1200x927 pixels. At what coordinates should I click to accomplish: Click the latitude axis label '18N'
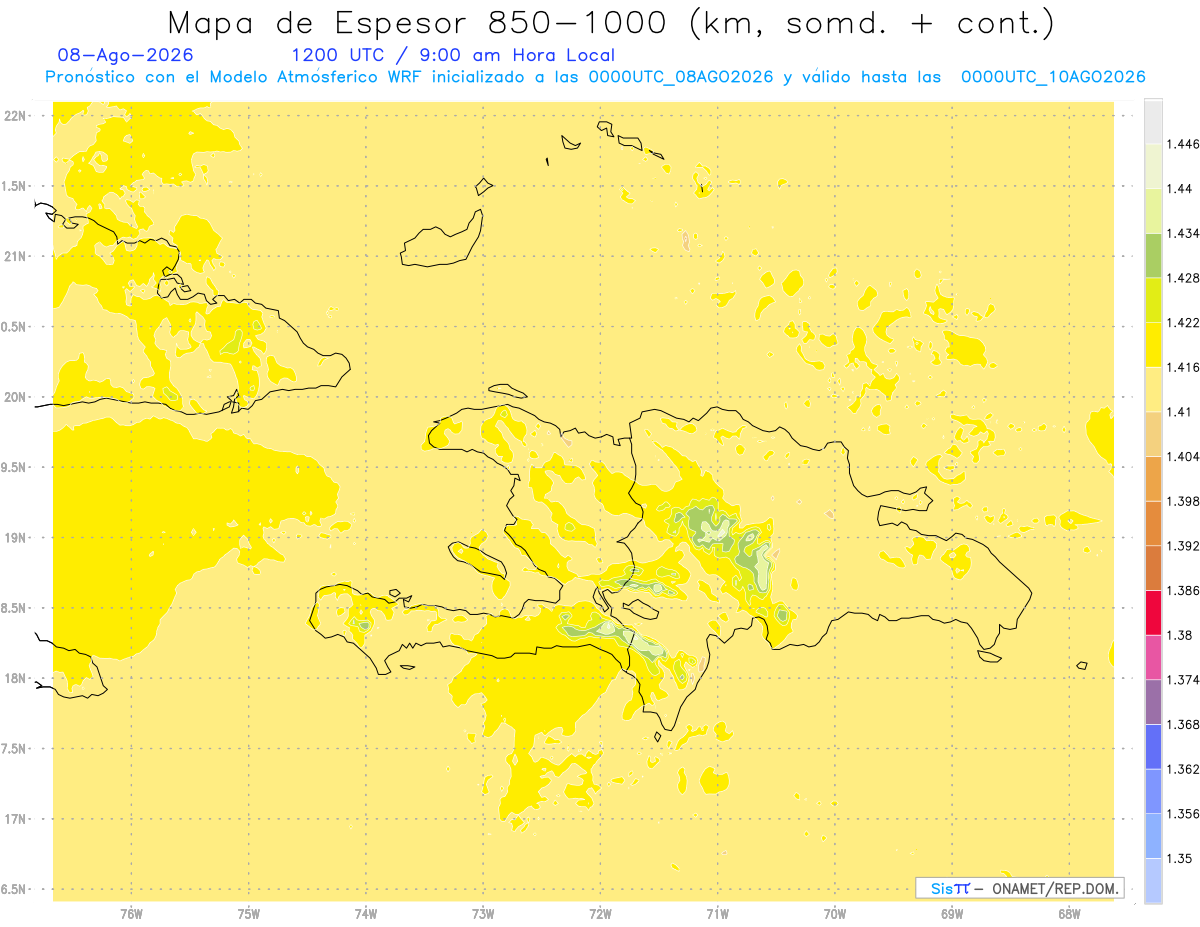tap(16, 679)
